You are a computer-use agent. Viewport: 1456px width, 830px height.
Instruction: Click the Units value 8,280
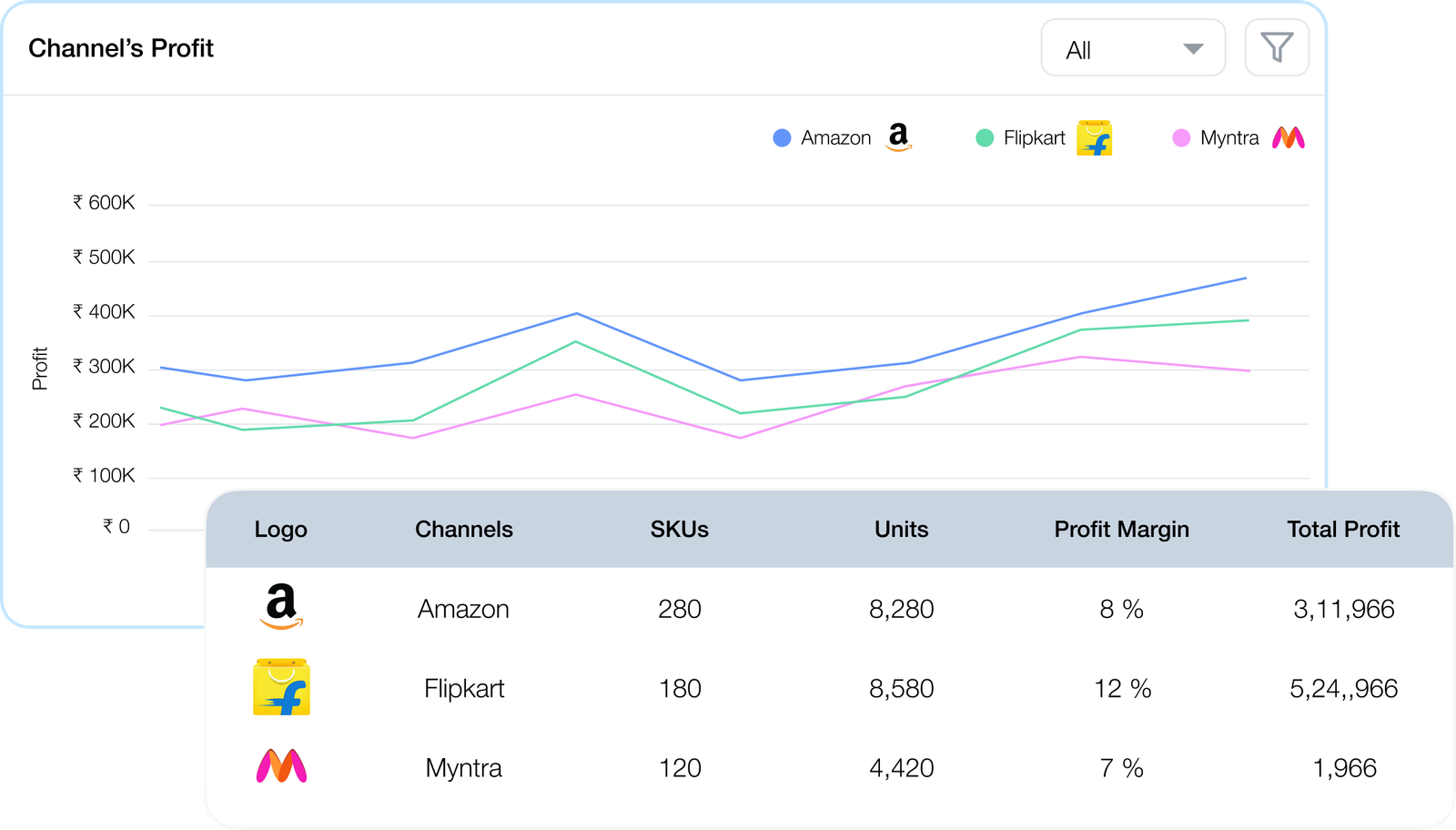(x=901, y=609)
